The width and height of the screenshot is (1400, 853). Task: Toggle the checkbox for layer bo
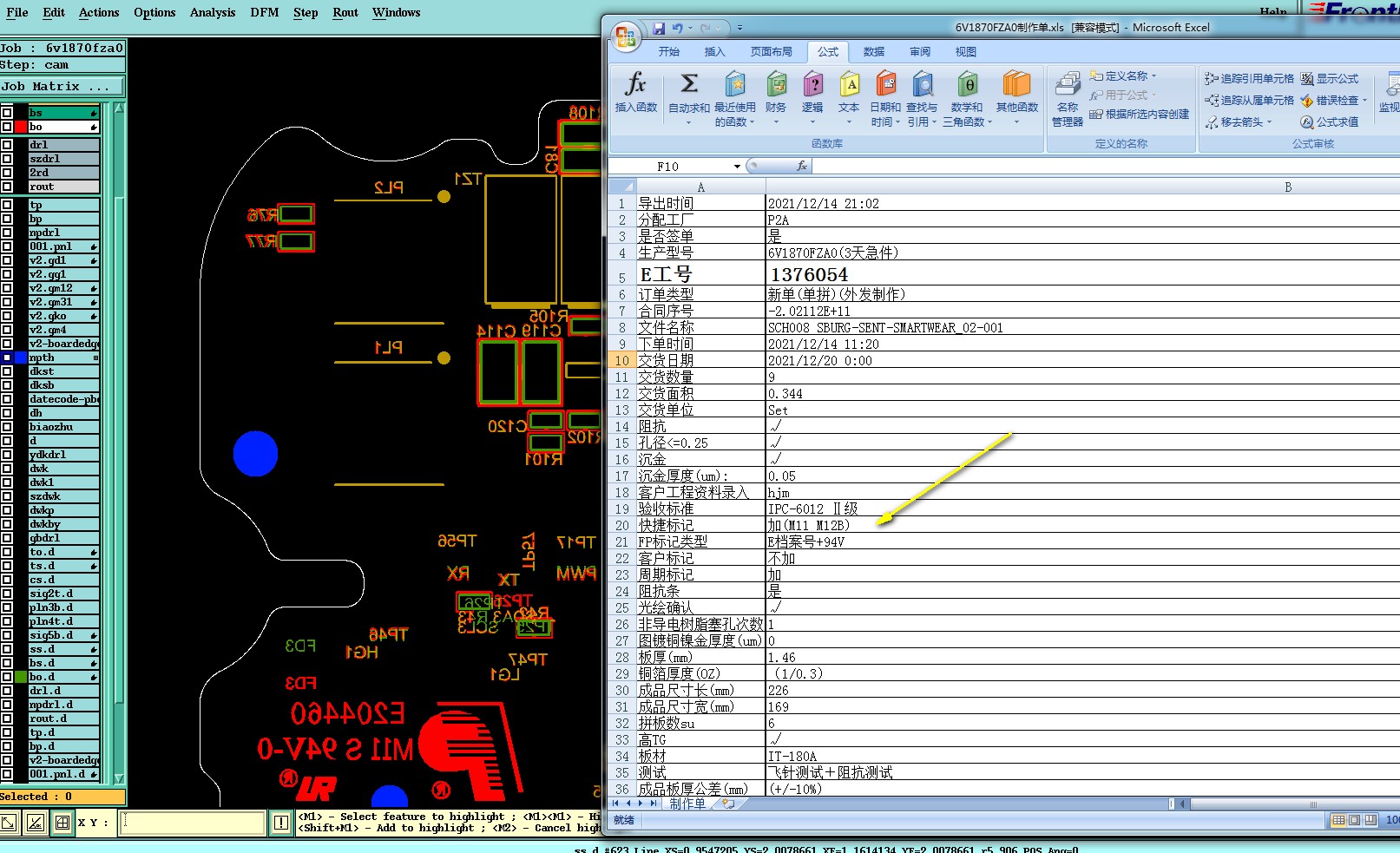[x=7, y=127]
